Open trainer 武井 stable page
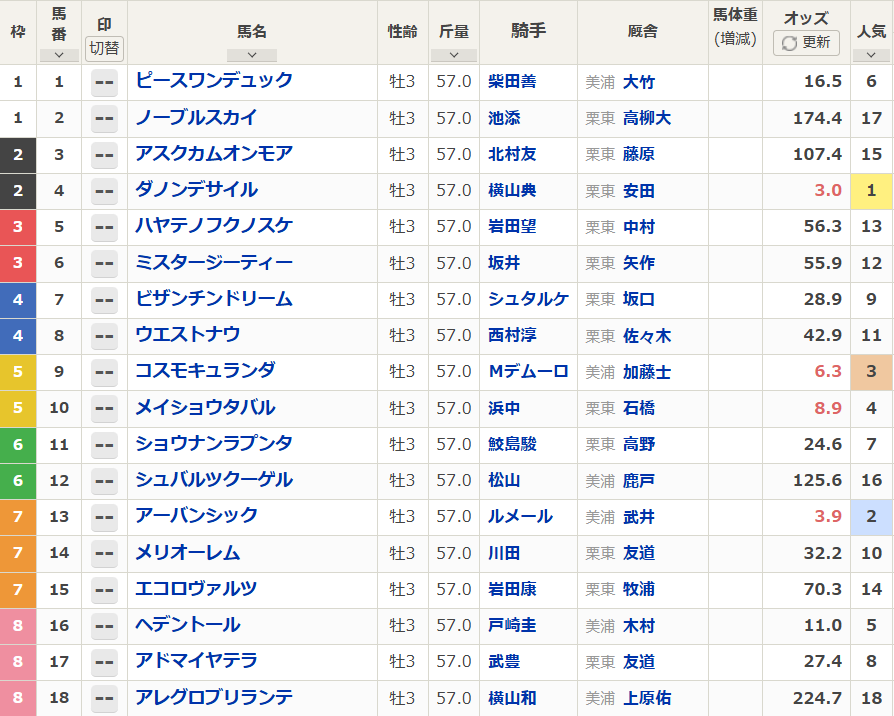 [x=639, y=517]
